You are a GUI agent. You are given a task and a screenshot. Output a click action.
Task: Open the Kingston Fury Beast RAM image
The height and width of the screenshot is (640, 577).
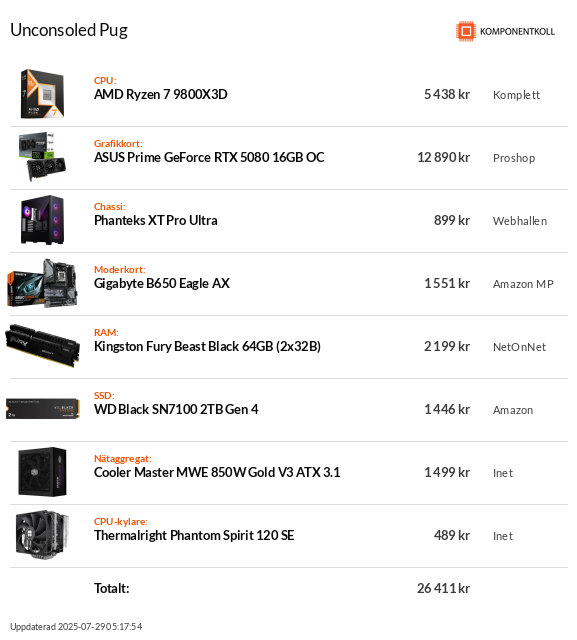pyautogui.click(x=42, y=346)
